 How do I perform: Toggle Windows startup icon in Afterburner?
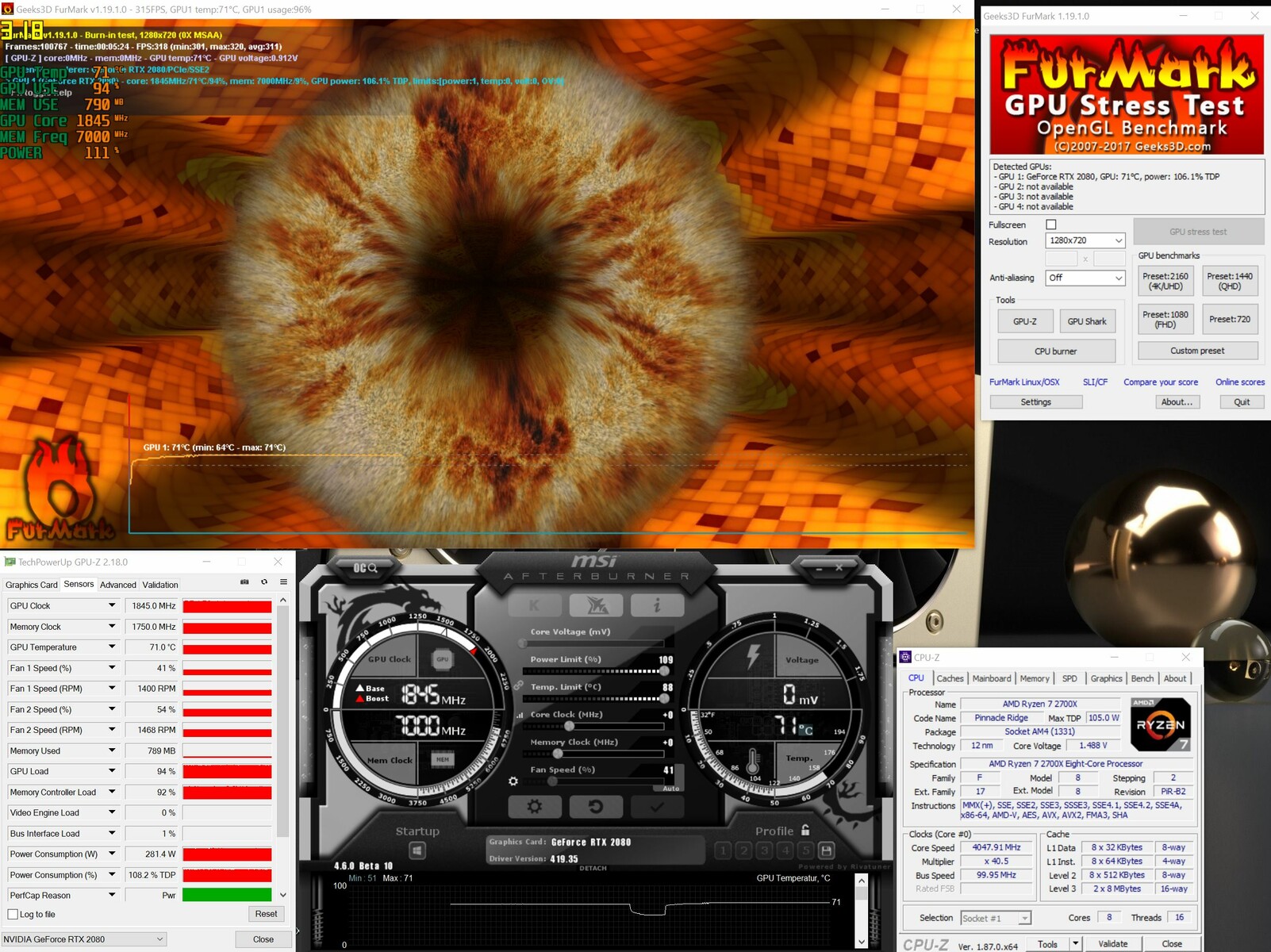click(417, 851)
